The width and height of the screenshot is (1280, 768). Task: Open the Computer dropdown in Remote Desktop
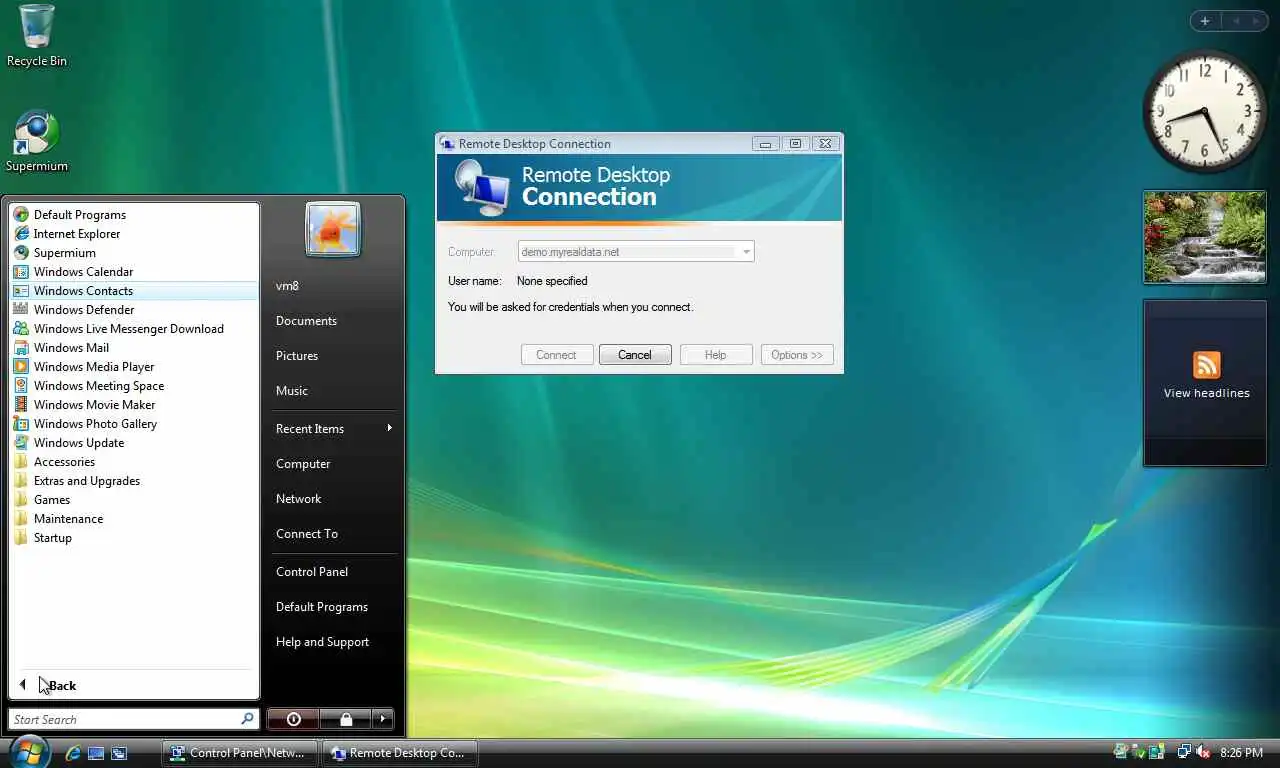745,252
